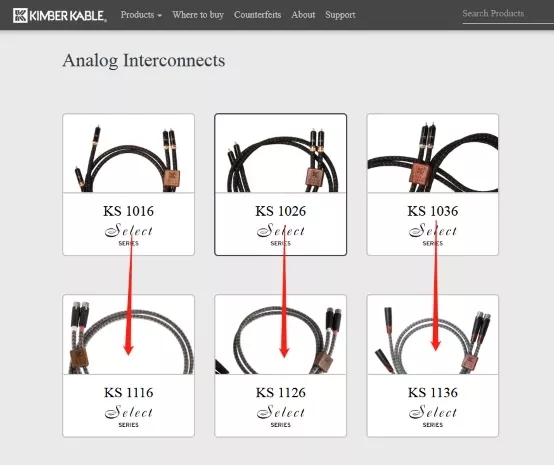Click Select Series logo under KS 1116
This screenshot has width=554, height=465.
tap(129, 416)
